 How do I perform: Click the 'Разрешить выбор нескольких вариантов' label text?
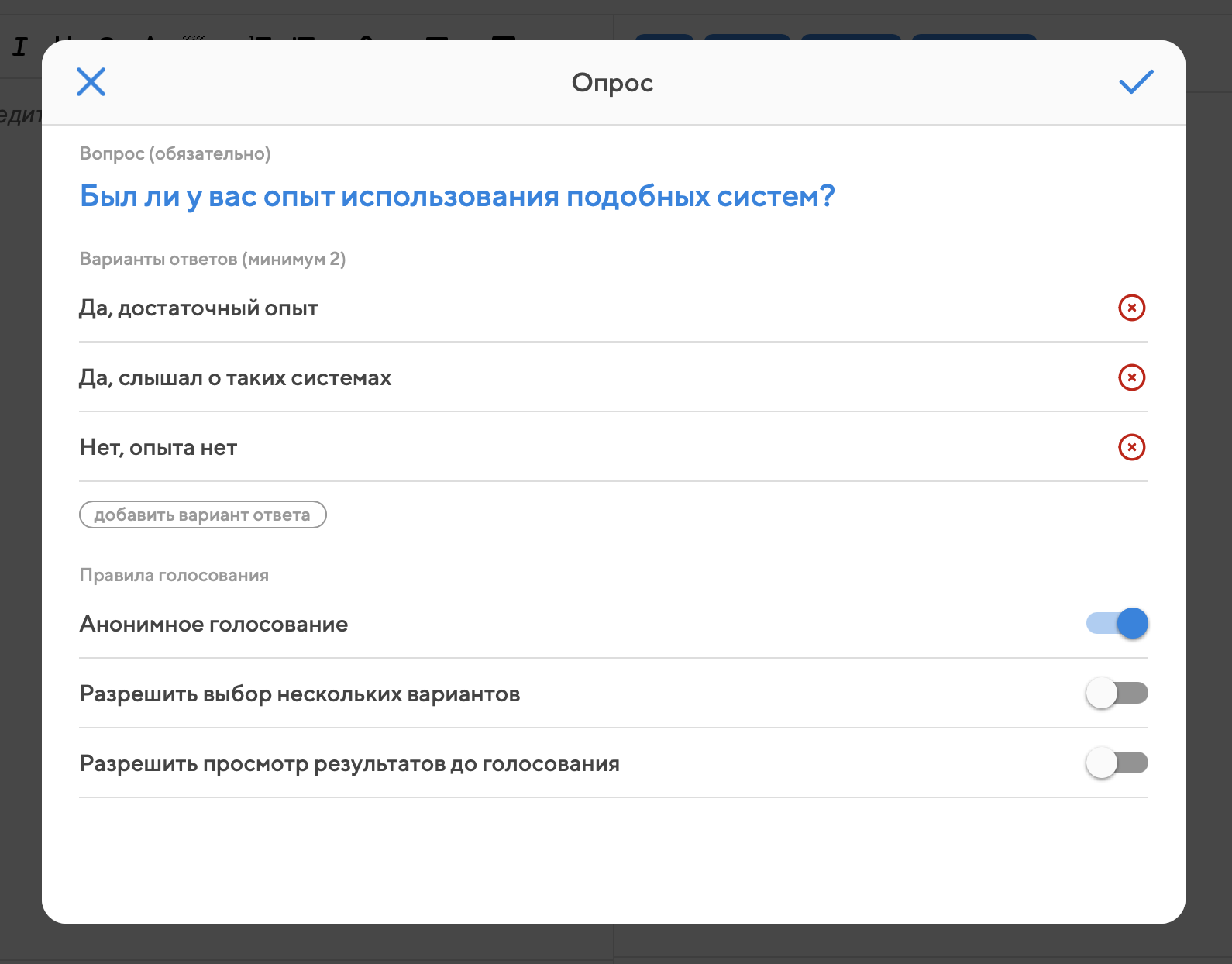pyautogui.click(x=300, y=694)
